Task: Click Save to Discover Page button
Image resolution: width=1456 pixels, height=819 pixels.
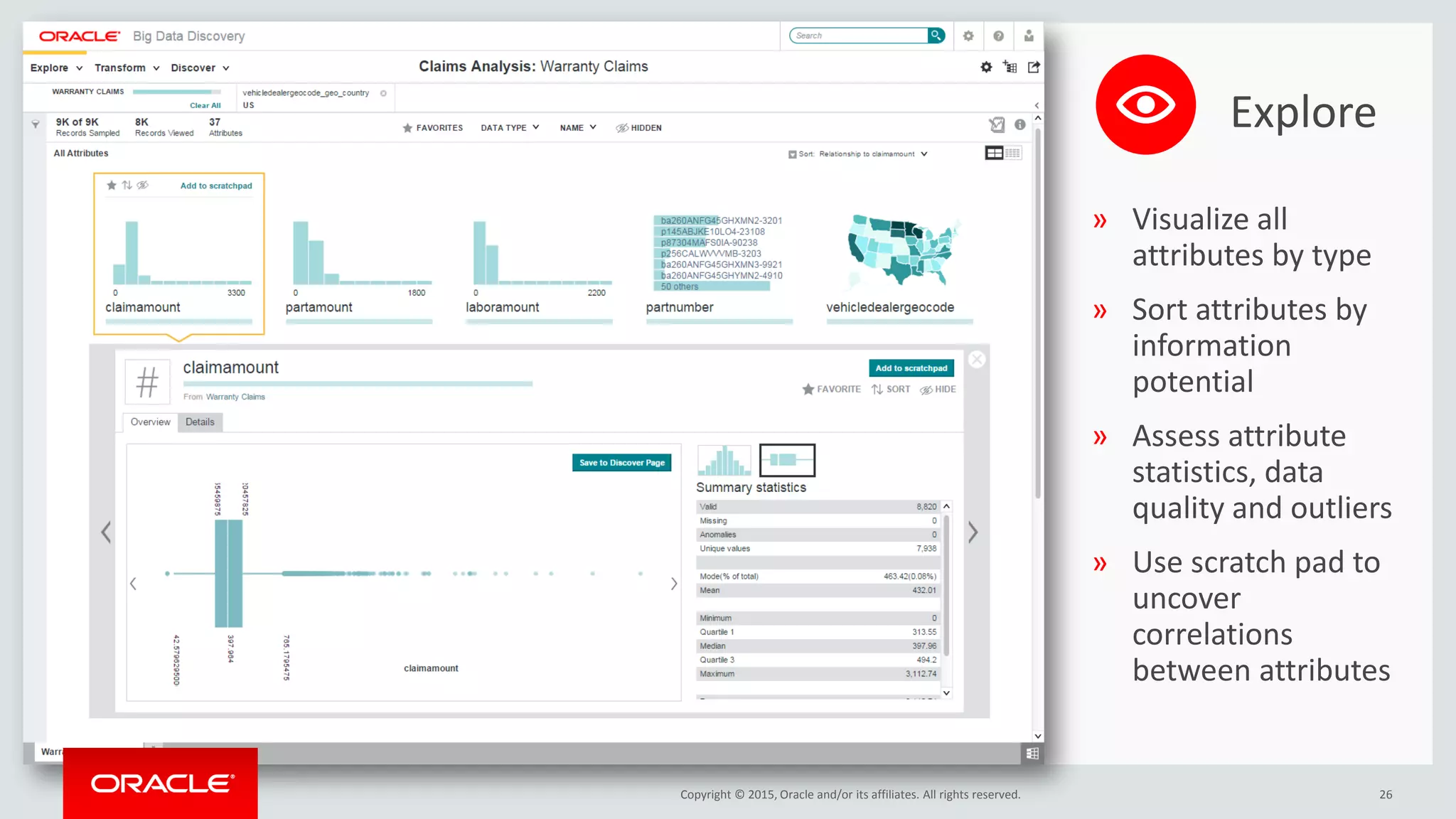Action: pos(622,463)
